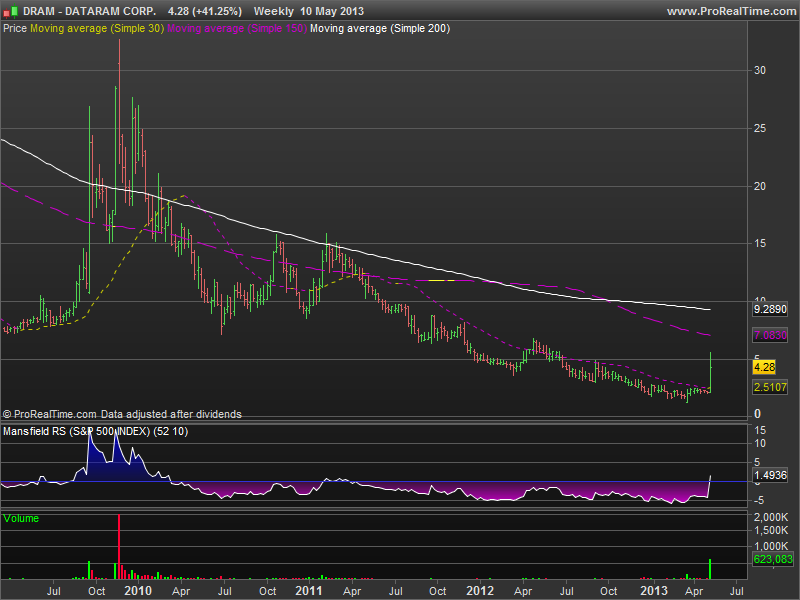Click the 1.4936 Mansfield RS value tag
Screen dimensions: 800x600
click(770, 475)
